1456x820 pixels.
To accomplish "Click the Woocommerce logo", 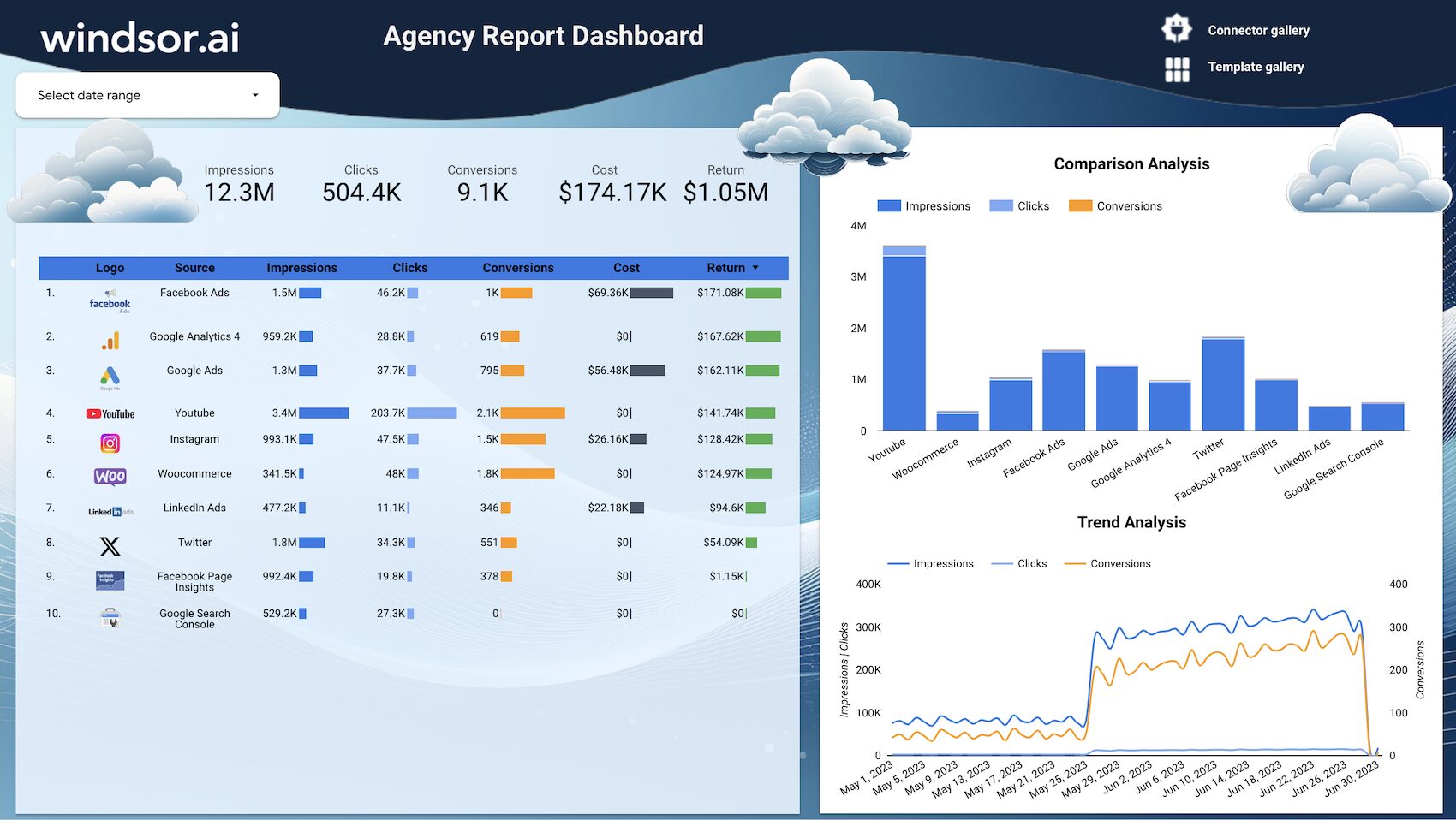I will point(110,476).
